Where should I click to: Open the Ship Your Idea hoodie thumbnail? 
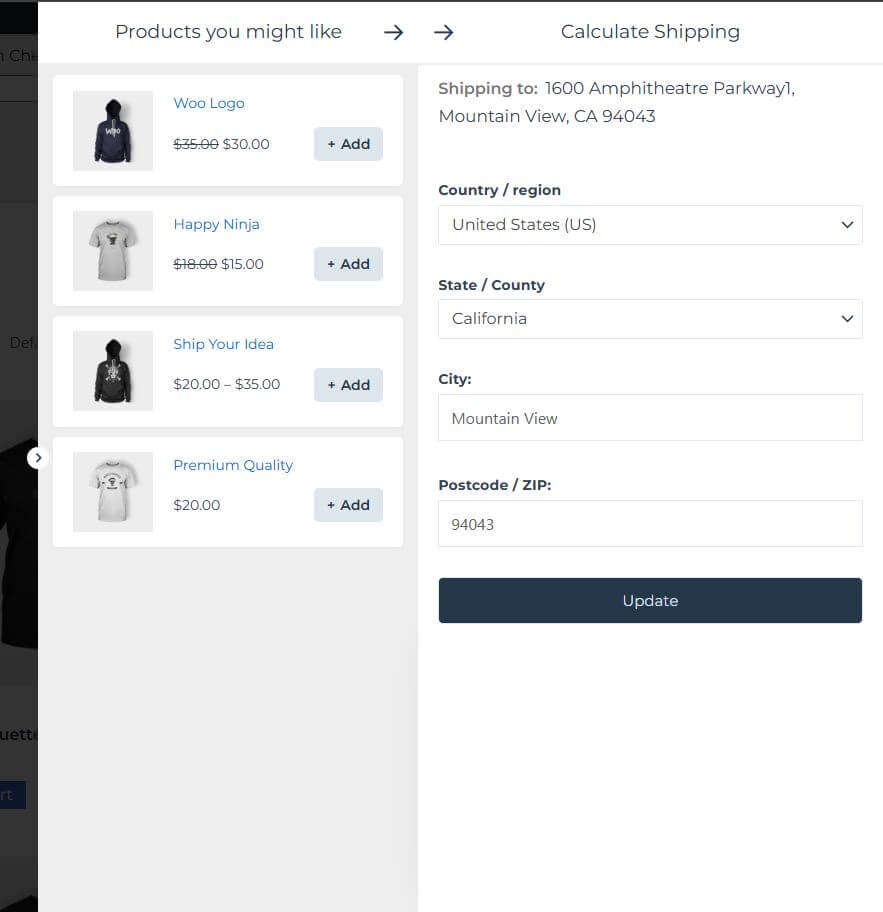click(x=113, y=371)
